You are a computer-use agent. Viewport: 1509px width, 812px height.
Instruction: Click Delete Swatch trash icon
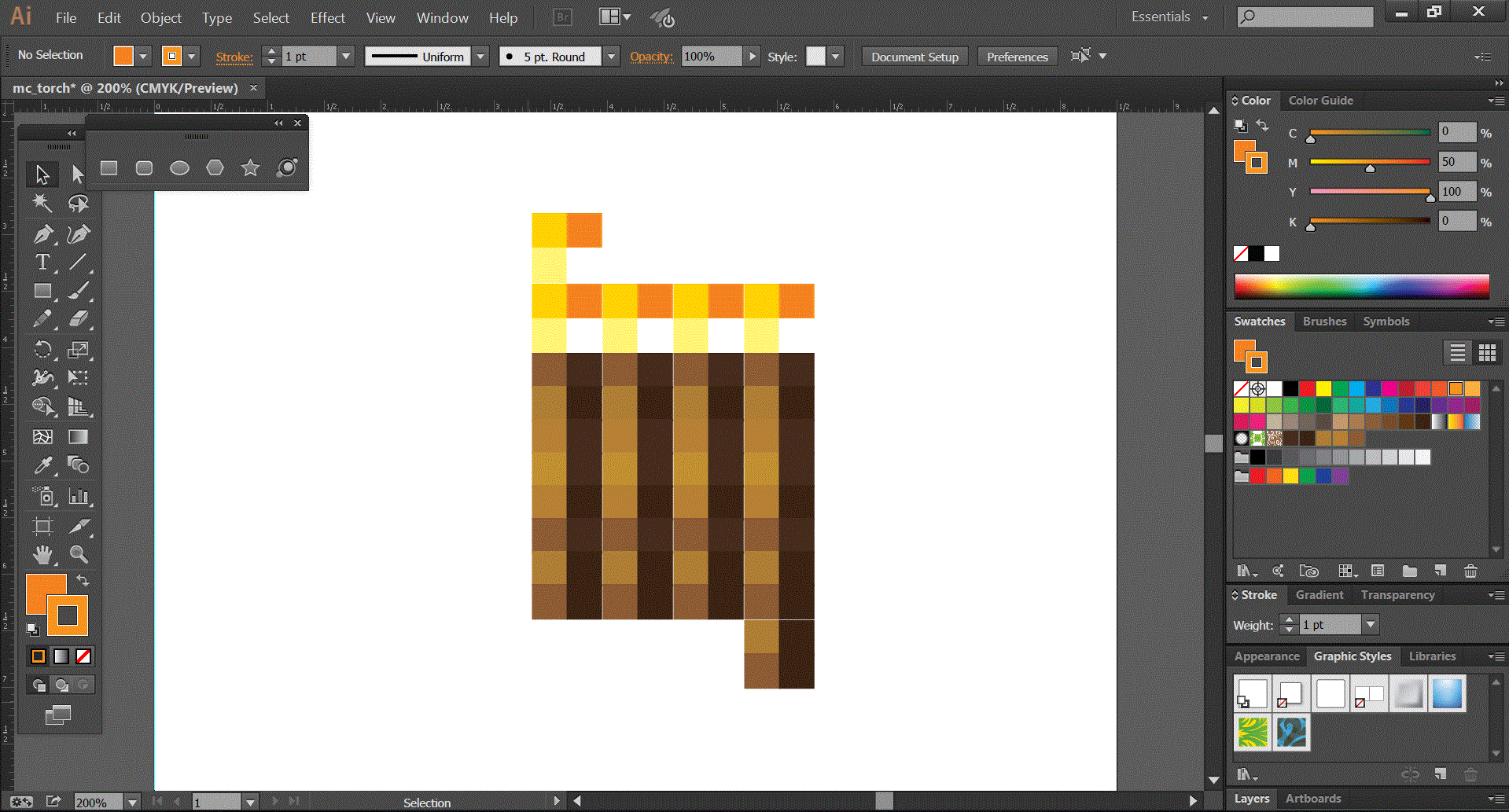tap(1470, 571)
